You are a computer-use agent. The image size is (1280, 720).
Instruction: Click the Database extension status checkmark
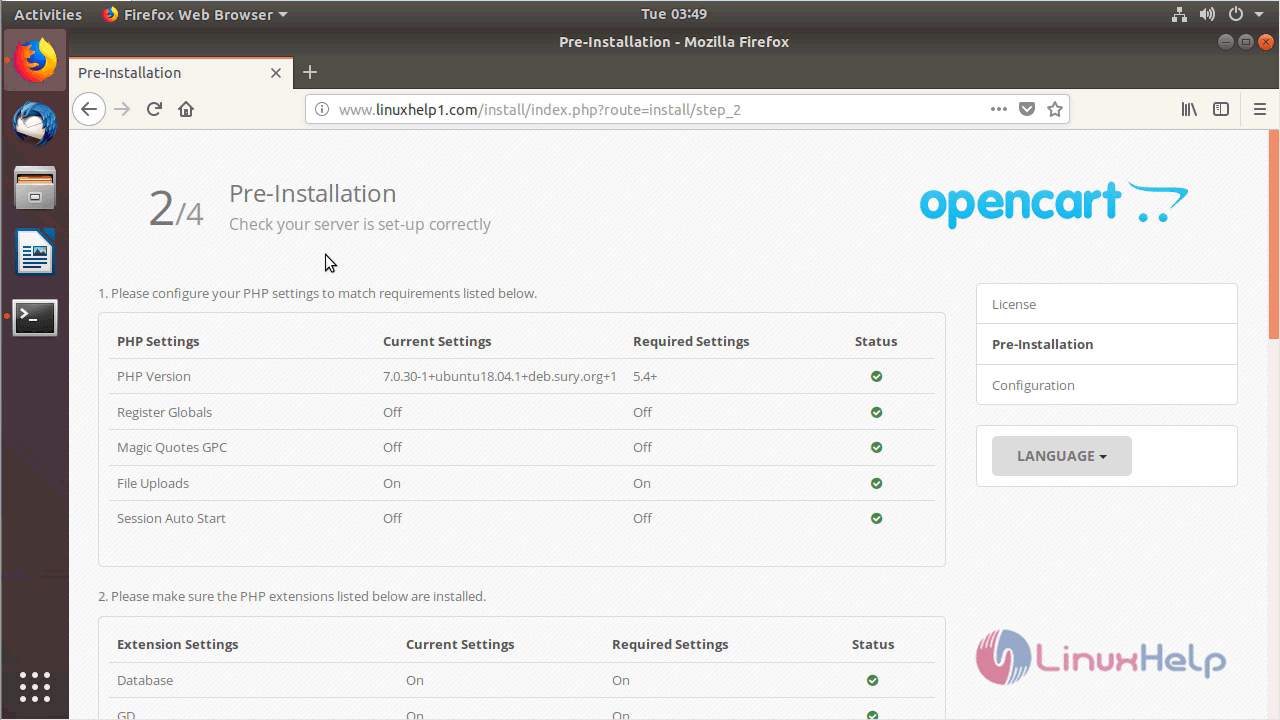click(872, 680)
